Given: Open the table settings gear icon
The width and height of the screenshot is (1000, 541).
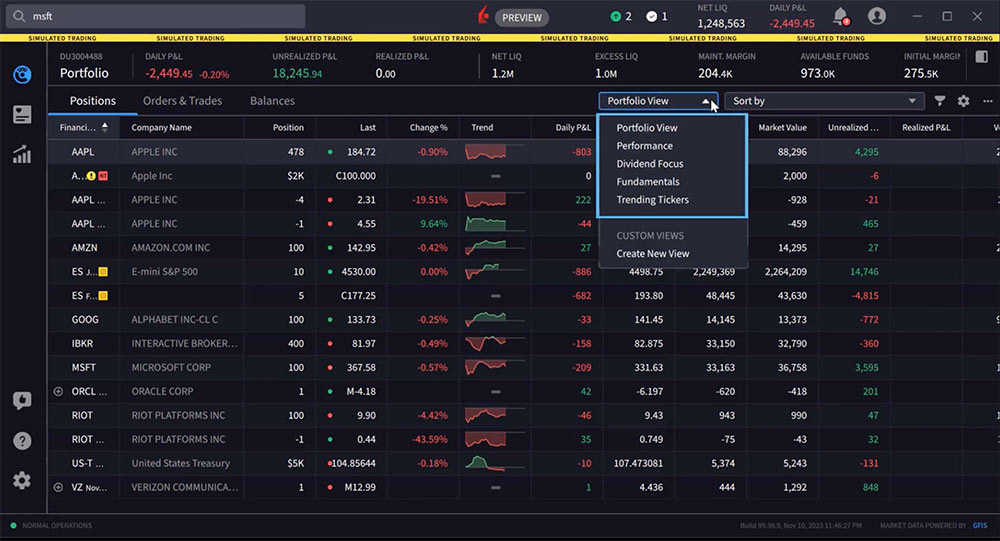Looking at the screenshot, I should (963, 101).
